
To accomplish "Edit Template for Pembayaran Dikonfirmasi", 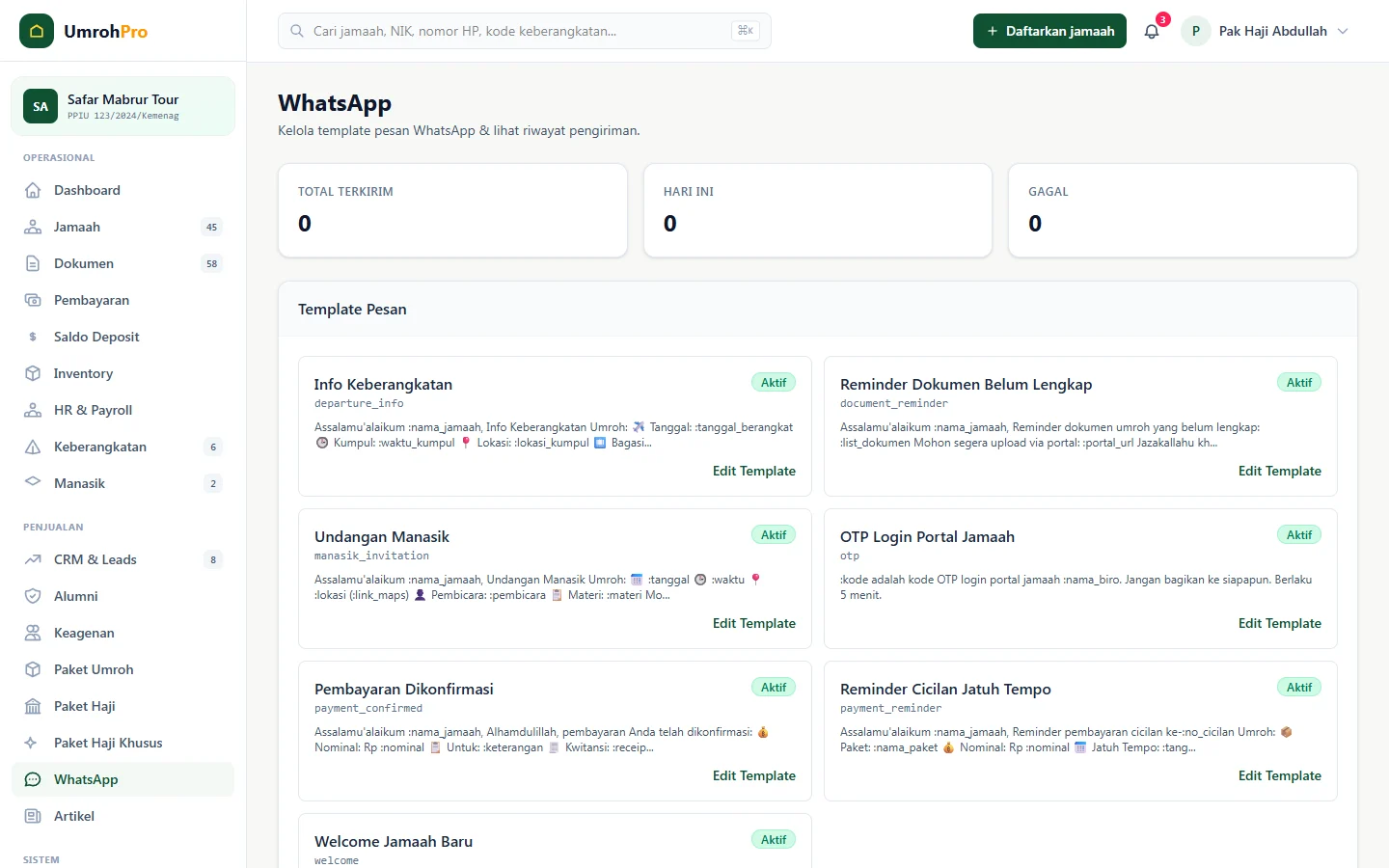I will (x=754, y=775).
